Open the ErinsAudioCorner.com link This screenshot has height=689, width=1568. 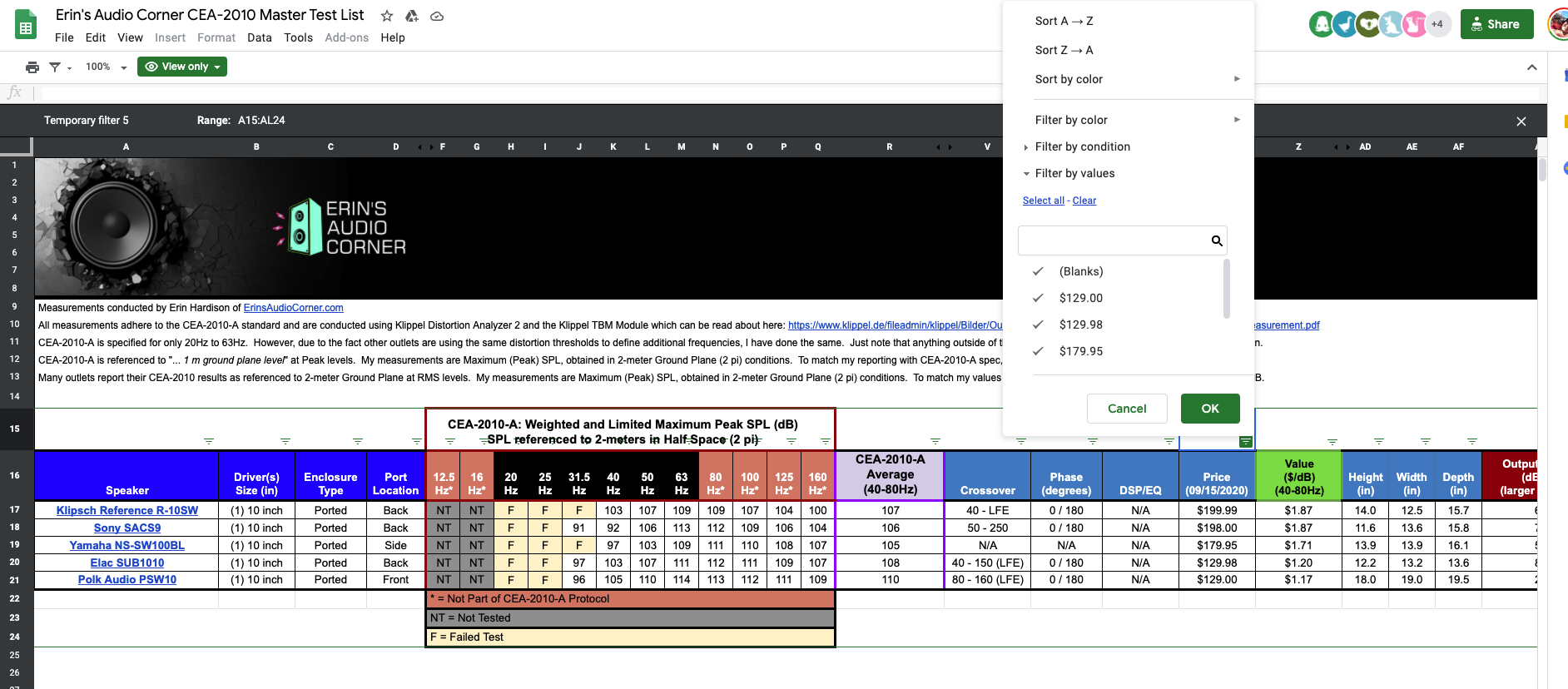point(293,308)
